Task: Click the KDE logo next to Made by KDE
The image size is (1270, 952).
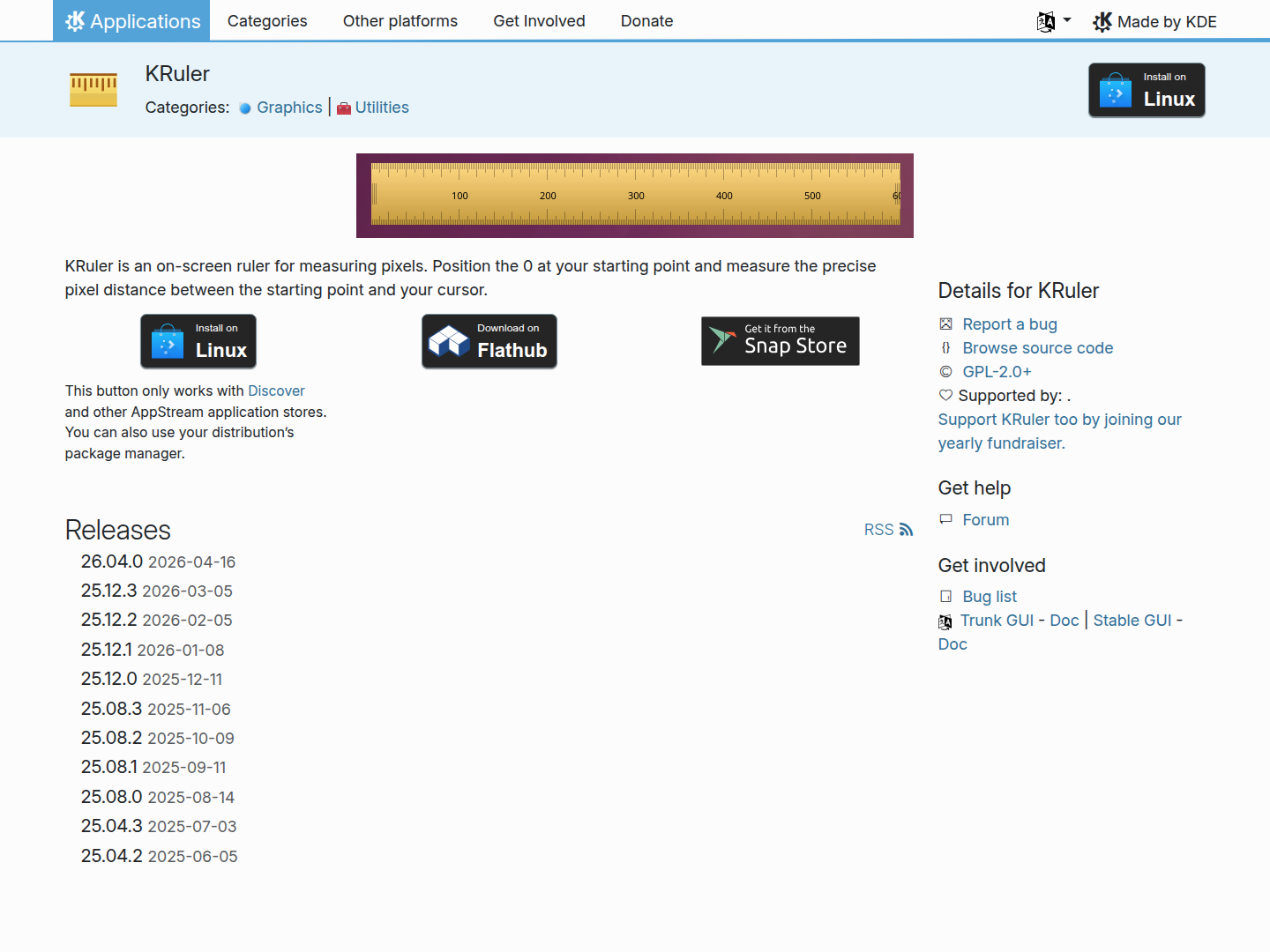Action: click(x=1102, y=21)
